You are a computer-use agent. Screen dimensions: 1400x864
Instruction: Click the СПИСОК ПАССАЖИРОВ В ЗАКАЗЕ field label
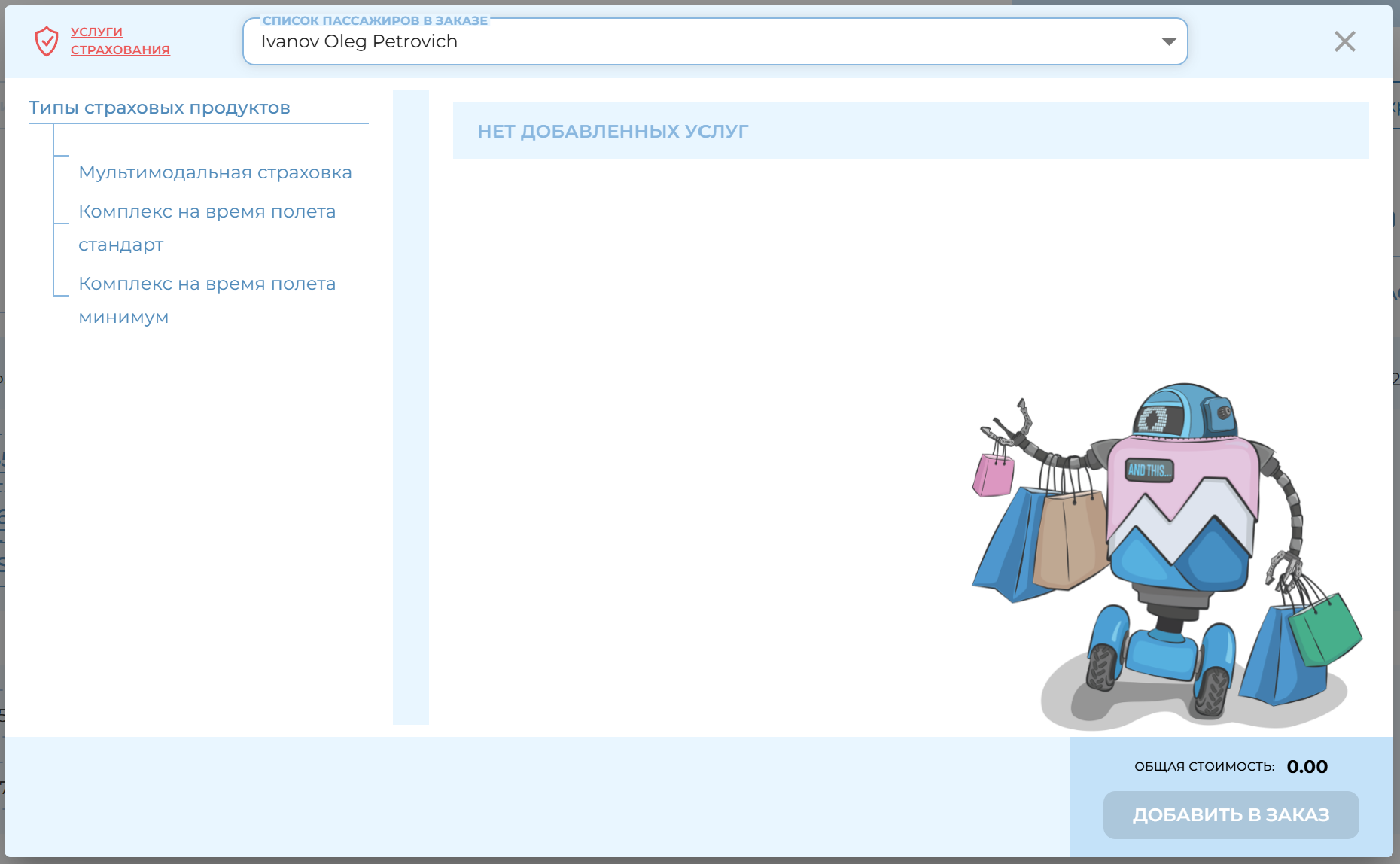click(x=375, y=20)
